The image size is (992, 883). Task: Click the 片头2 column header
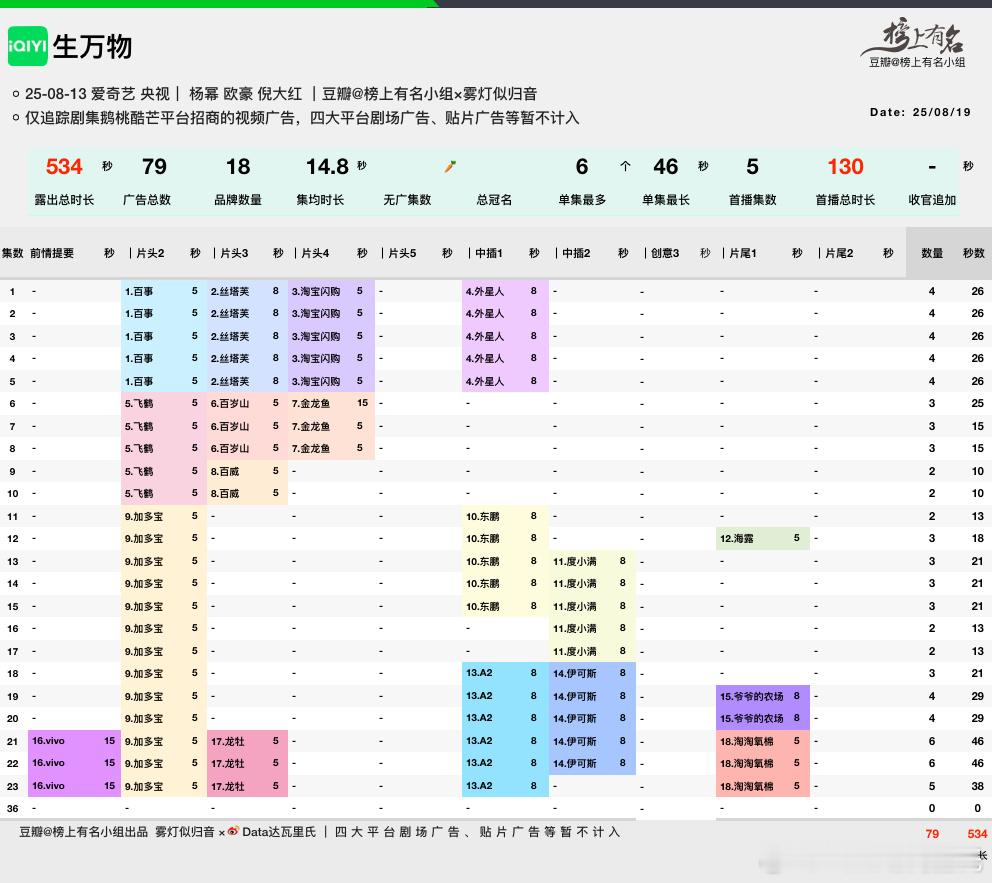click(151, 253)
